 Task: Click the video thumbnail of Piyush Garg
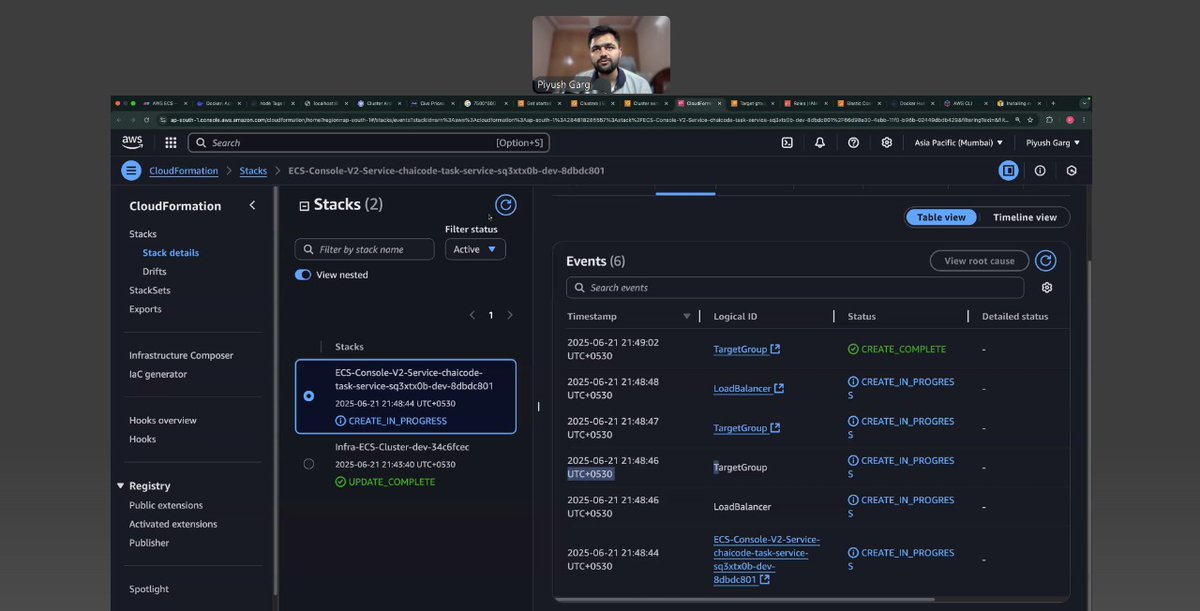[601, 55]
